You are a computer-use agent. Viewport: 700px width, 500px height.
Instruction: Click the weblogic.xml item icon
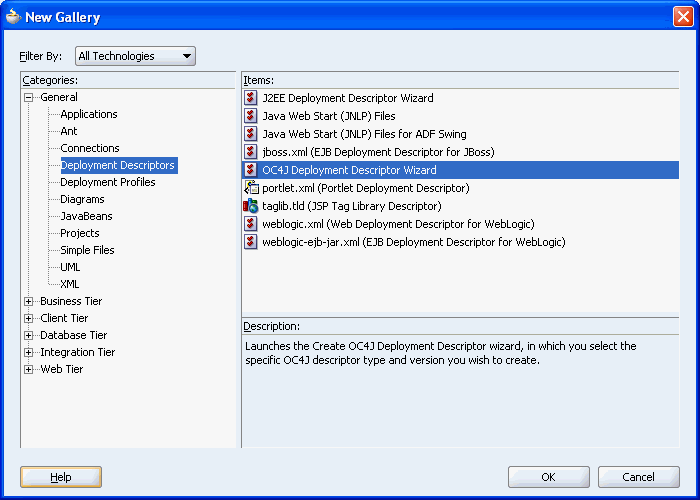tap(250, 224)
